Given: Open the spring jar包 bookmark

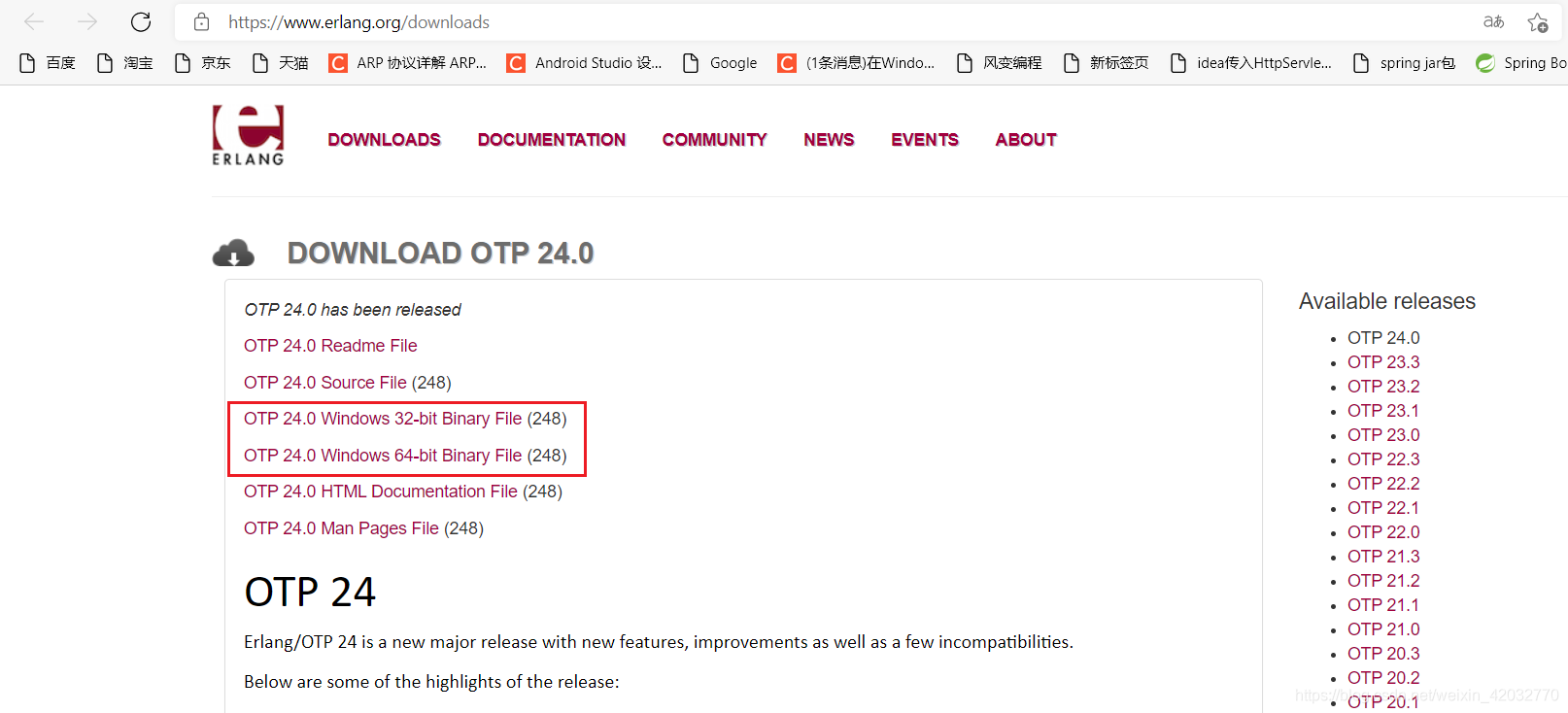Looking at the screenshot, I should click(1405, 63).
